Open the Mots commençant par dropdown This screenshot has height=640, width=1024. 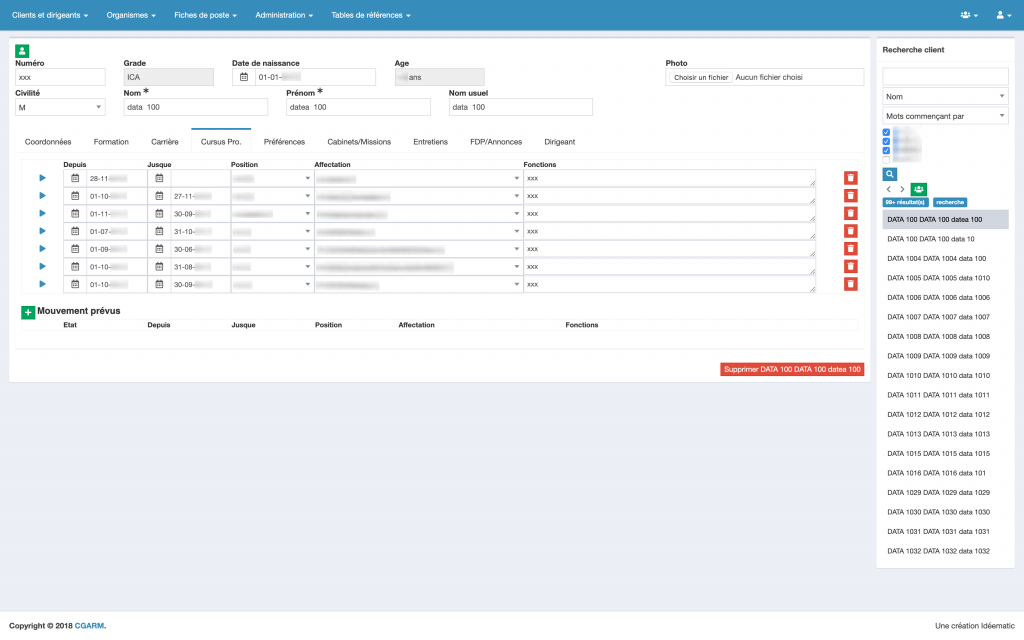[945, 116]
